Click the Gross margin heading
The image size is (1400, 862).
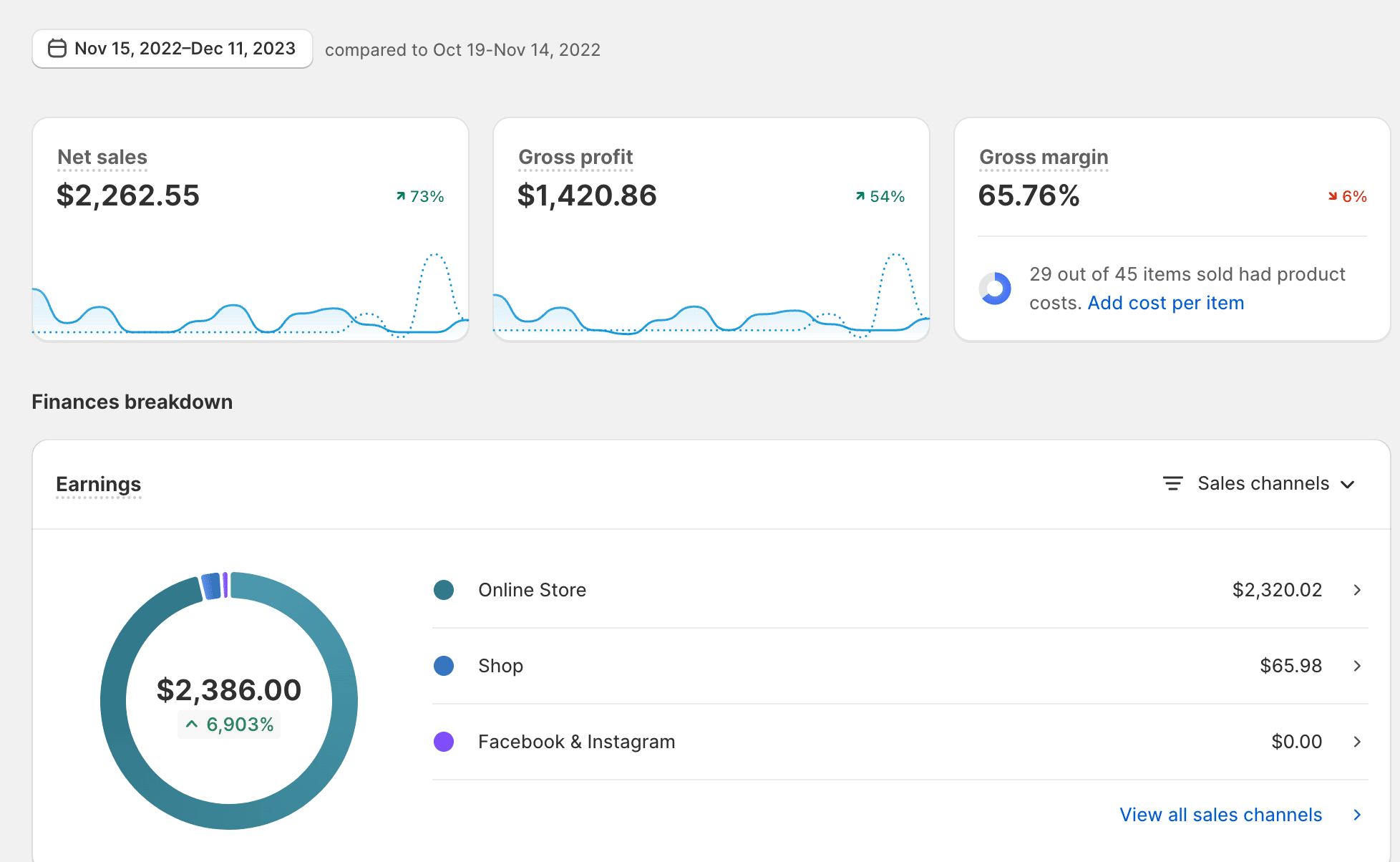click(x=1044, y=157)
